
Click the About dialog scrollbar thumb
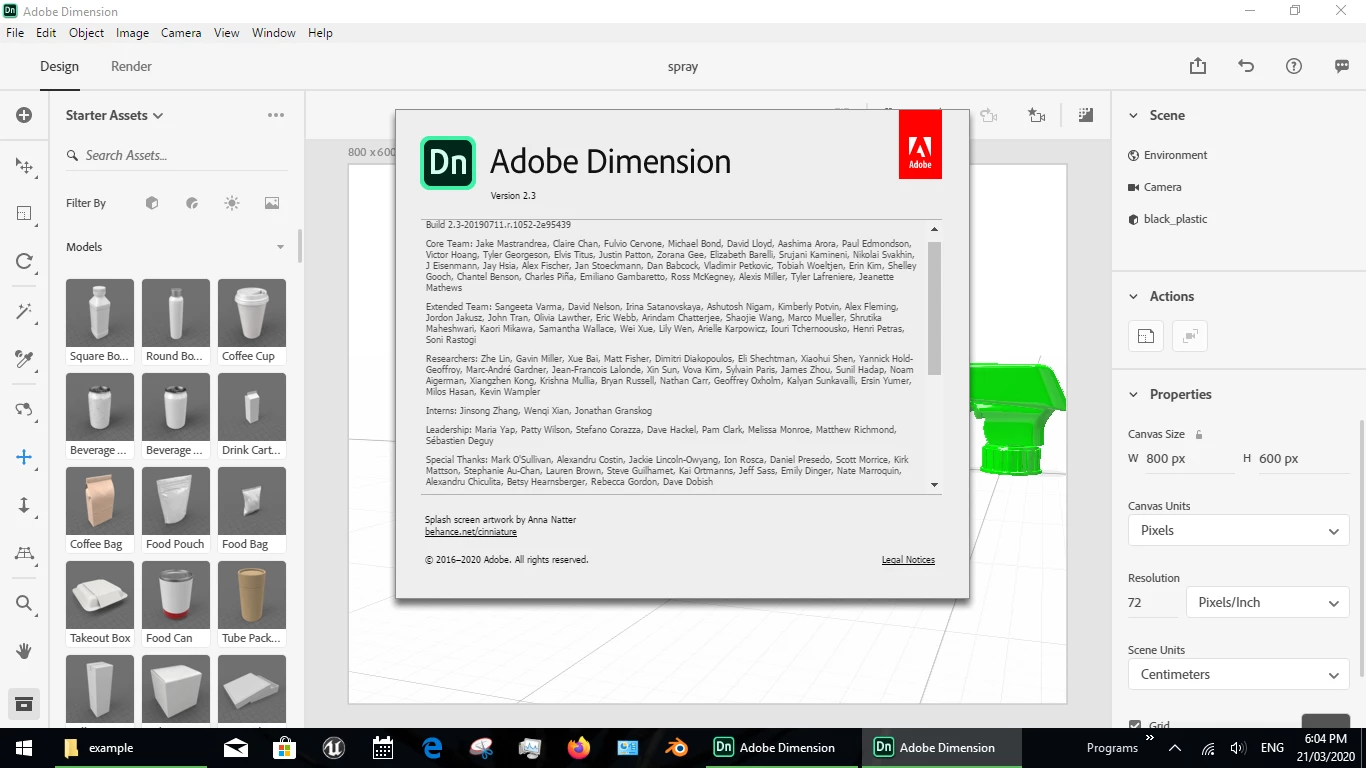935,308
